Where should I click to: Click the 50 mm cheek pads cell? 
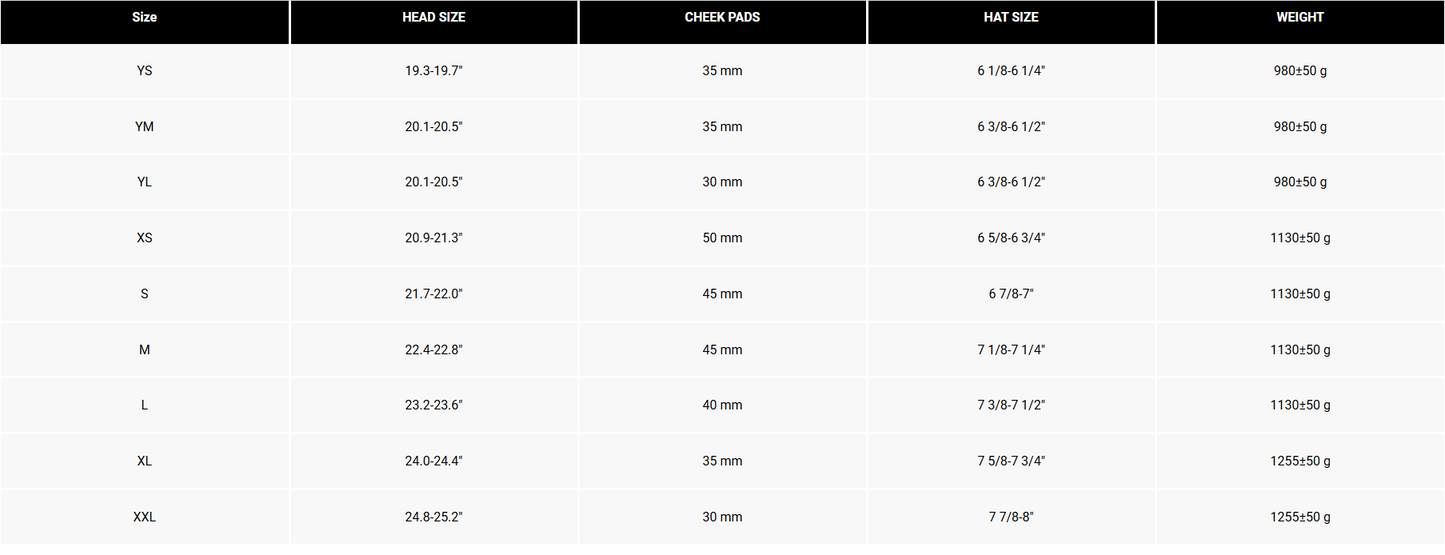722,238
